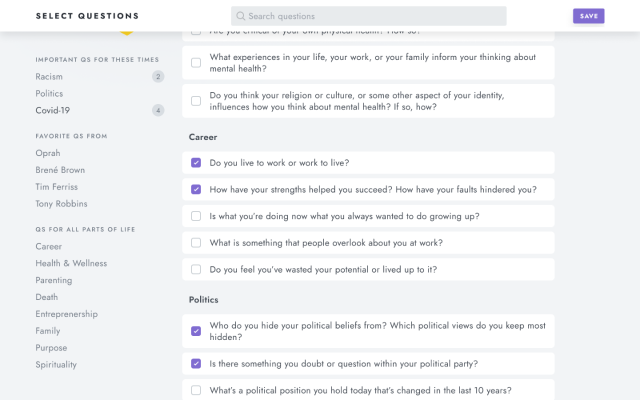
Task: Check the 'wasted your potential' question
Action: [x=196, y=270]
